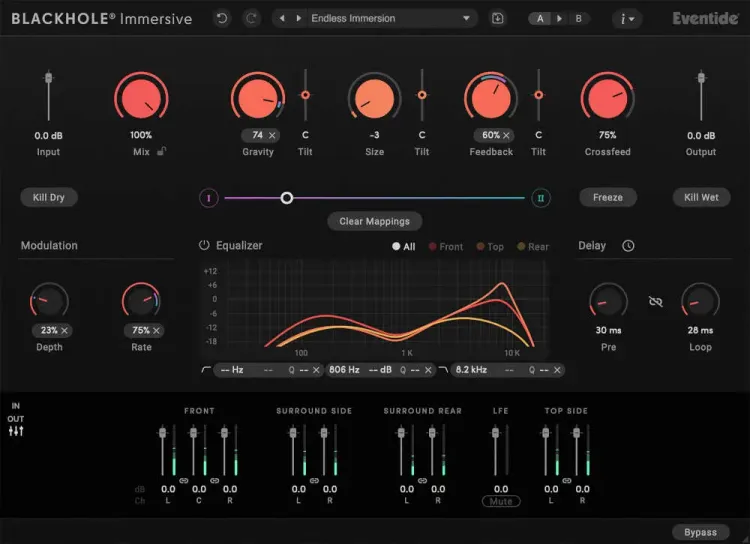The width and height of the screenshot is (750, 544).
Task: Click the Feedback knob
Action: pyautogui.click(x=491, y=98)
